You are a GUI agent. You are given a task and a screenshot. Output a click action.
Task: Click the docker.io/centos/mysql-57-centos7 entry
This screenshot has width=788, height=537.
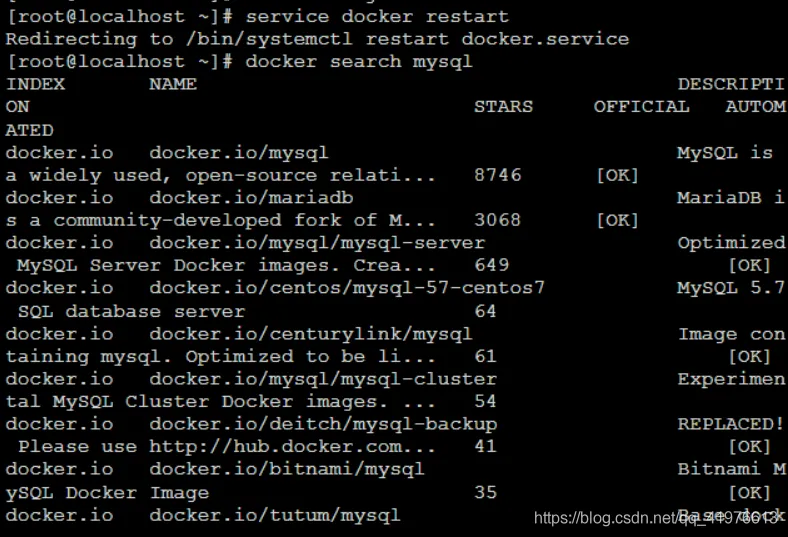(347, 288)
